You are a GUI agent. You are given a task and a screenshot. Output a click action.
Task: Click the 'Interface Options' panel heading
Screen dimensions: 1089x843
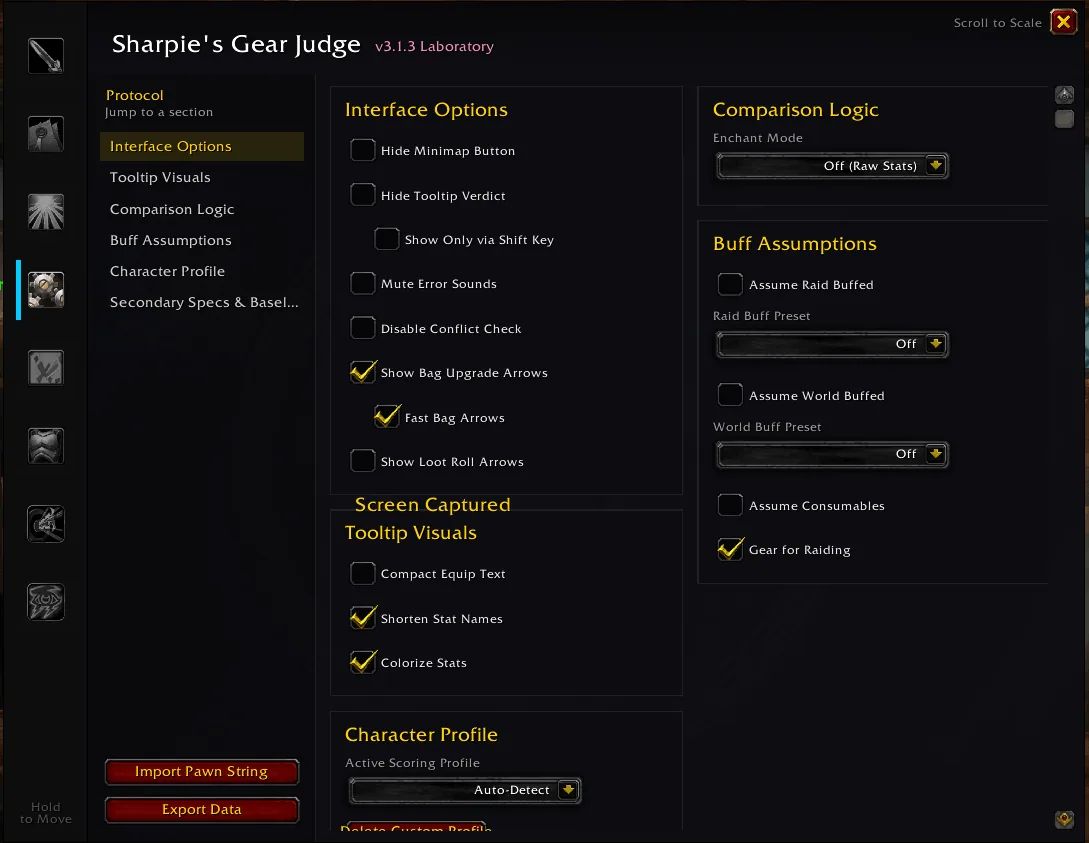[426, 110]
